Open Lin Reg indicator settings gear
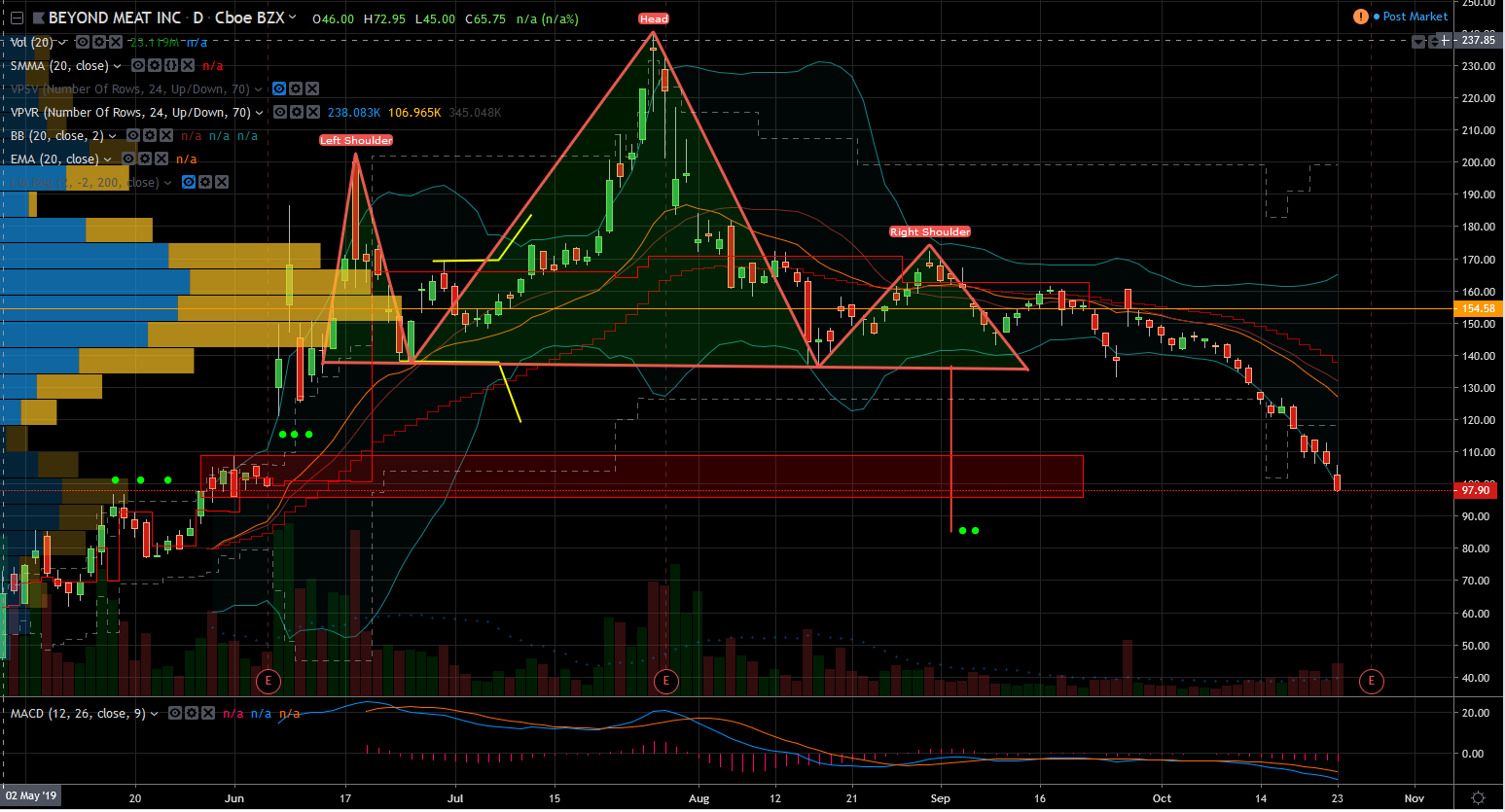Image resolution: width=1505 pixels, height=812 pixels. click(205, 182)
